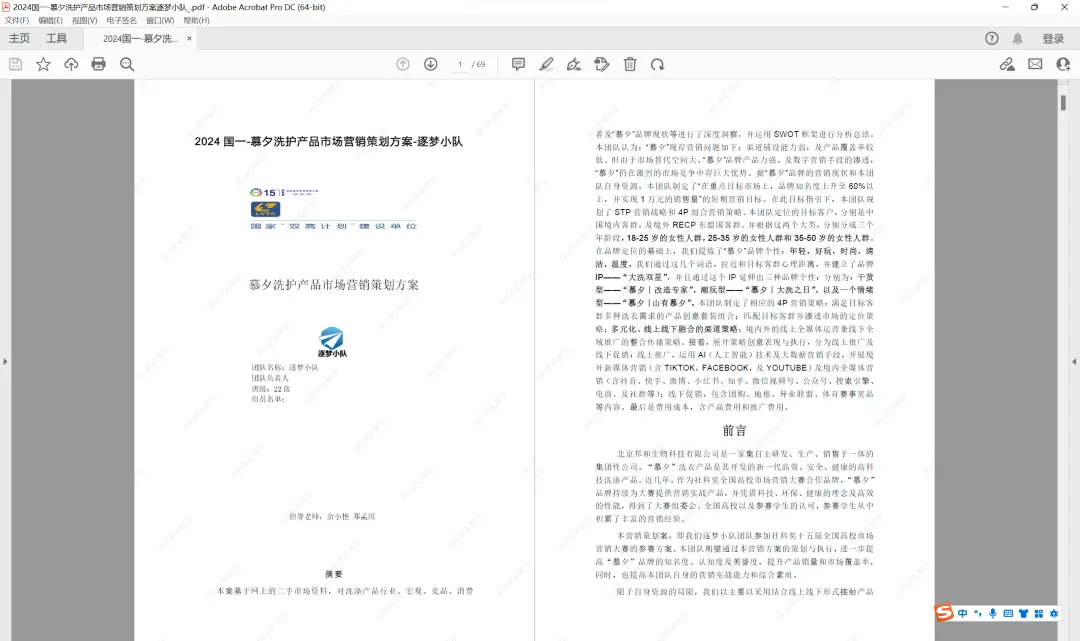Activate the Sogou voice input microphone
The width and height of the screenshot is (1080, 641).
point(992,613)
